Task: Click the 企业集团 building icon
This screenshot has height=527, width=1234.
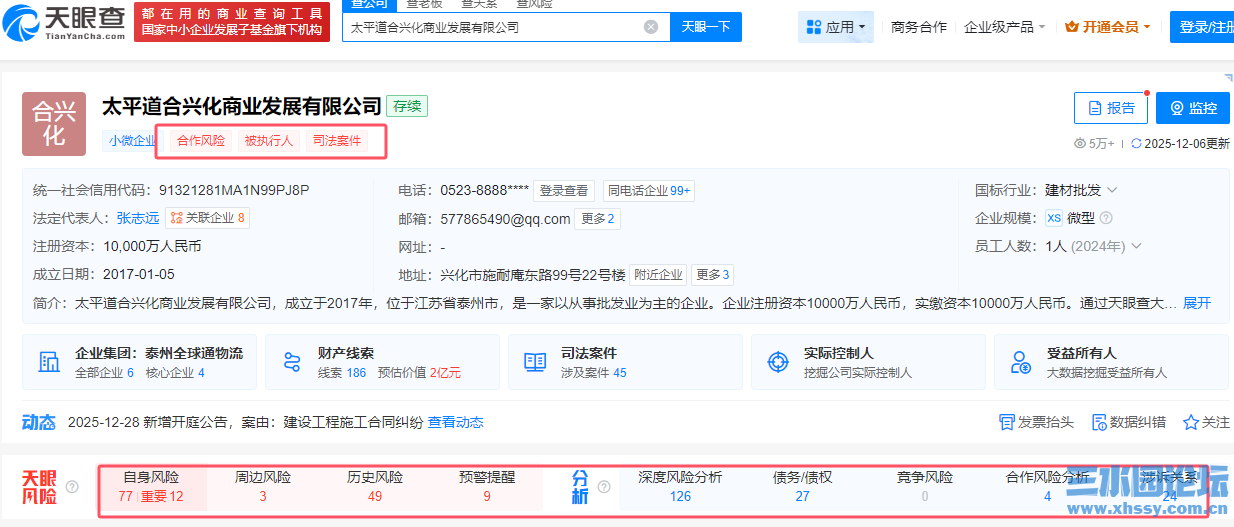Action: click(x=49, y=362)
